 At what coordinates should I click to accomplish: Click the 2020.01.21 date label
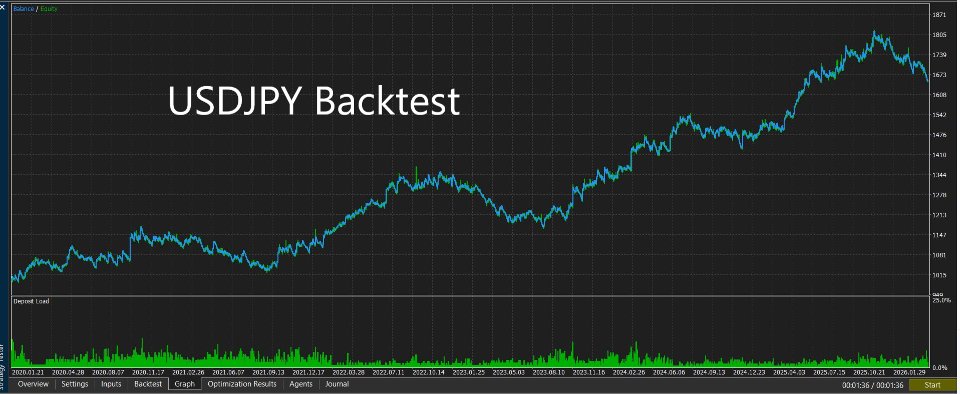pyautogui.click(x=28, y=371)
